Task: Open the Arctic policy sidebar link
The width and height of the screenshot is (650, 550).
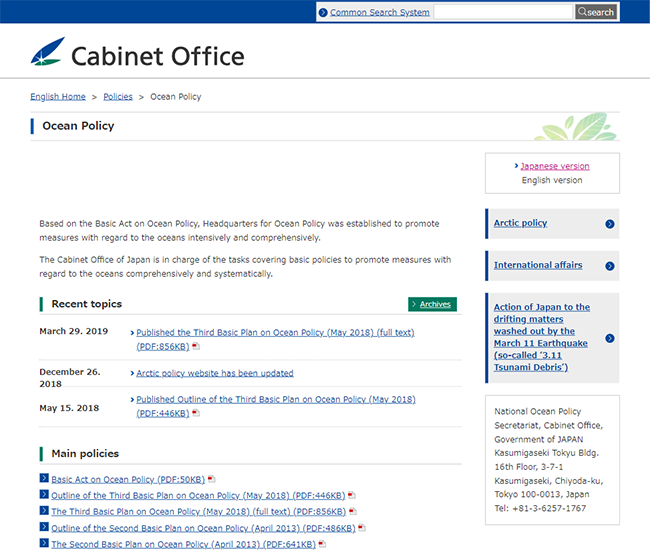Action: (x=520, y=223)
